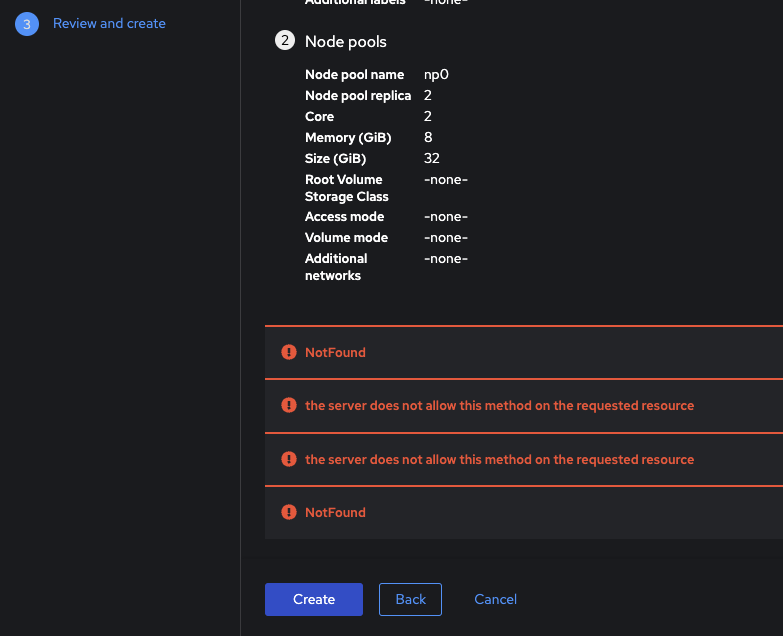This screenshot has width=783, height=636.
Task: Click the topmost NotFound error message text
Action: tap(335, 352)
